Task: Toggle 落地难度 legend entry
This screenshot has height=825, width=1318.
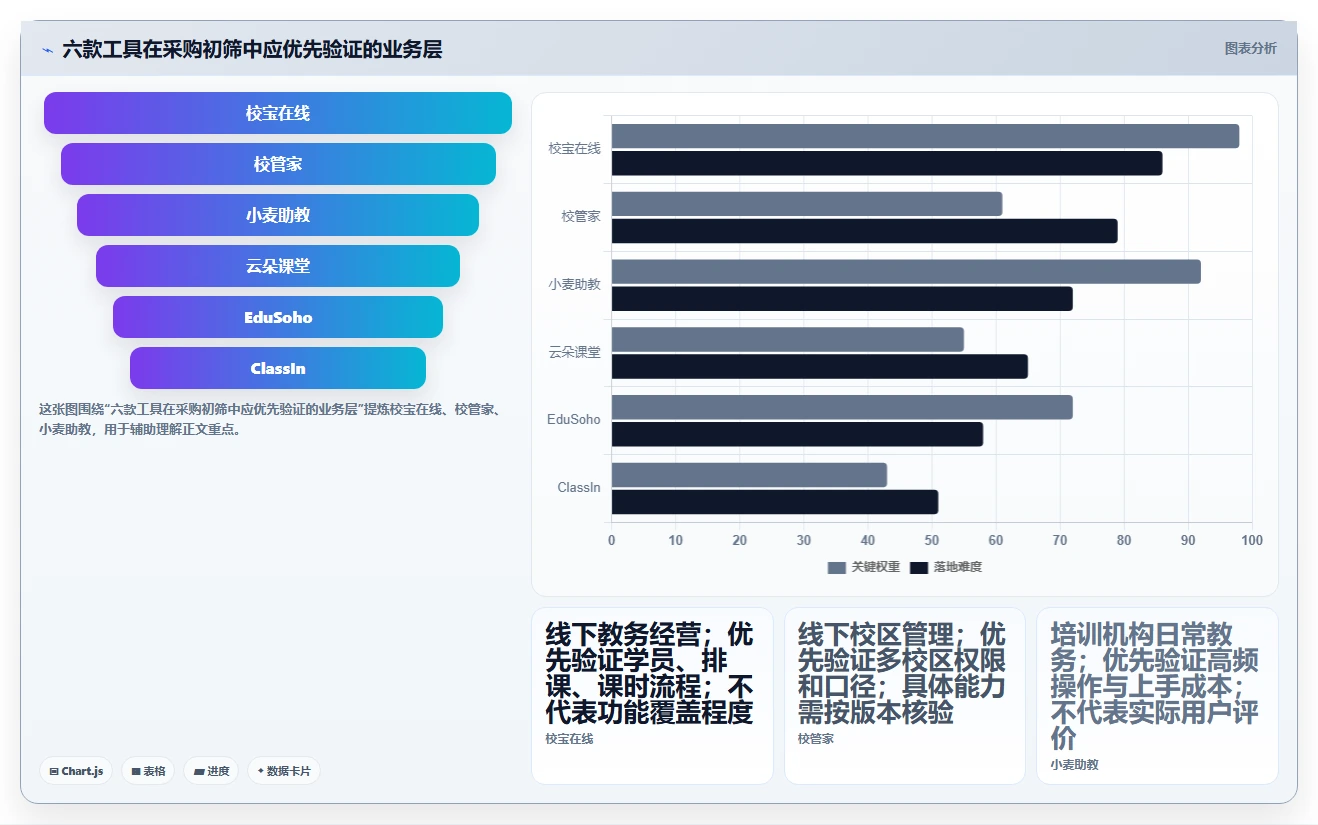Action: point(946,567)
